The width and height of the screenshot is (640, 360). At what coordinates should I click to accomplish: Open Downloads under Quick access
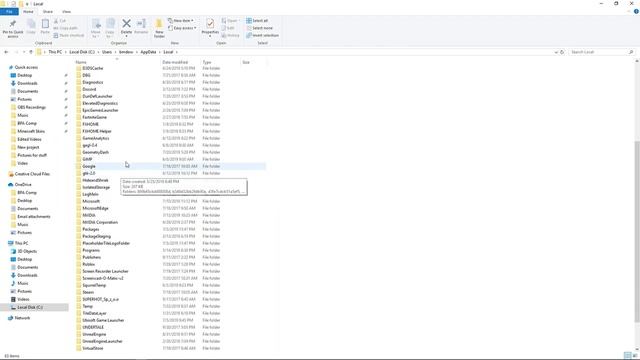pos(27,83)
